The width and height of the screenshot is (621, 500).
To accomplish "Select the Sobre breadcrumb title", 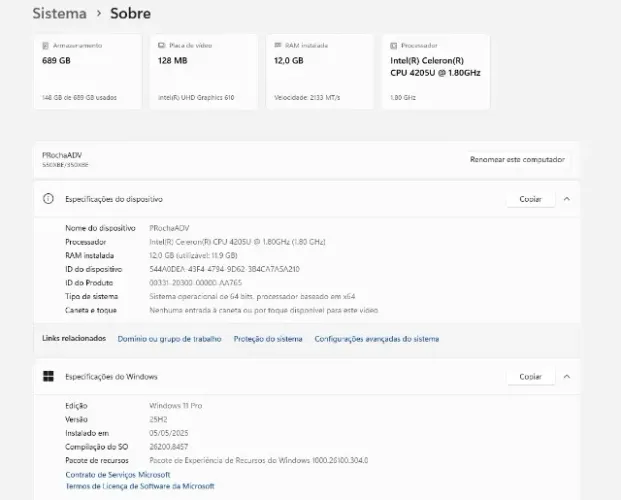I will 130,13.
